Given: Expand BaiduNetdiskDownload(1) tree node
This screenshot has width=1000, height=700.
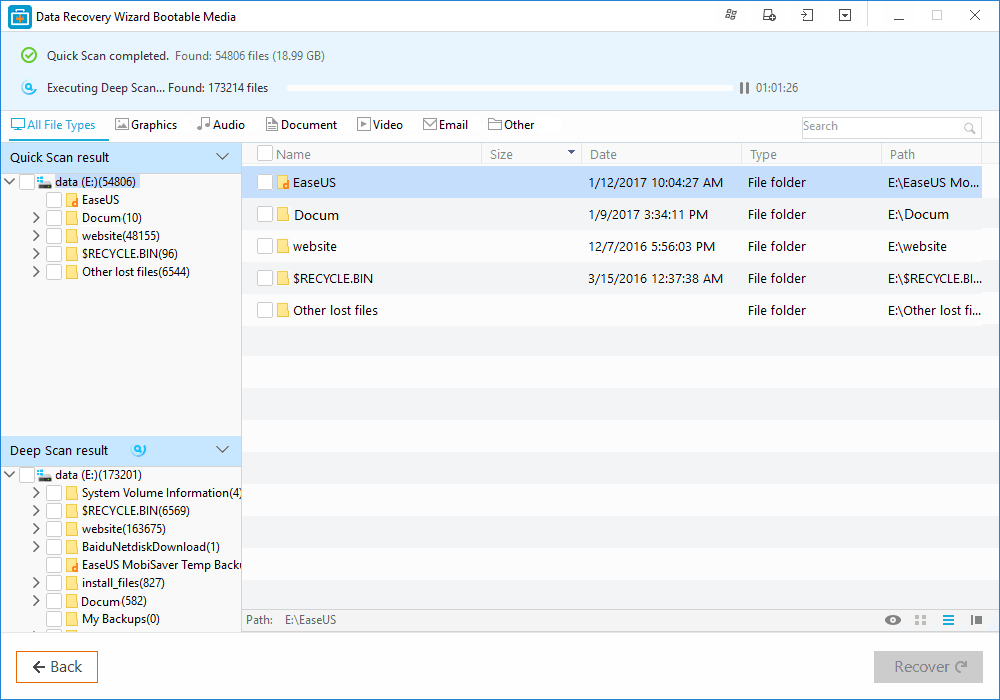Looking at the screenshot, I should (36, 546).
